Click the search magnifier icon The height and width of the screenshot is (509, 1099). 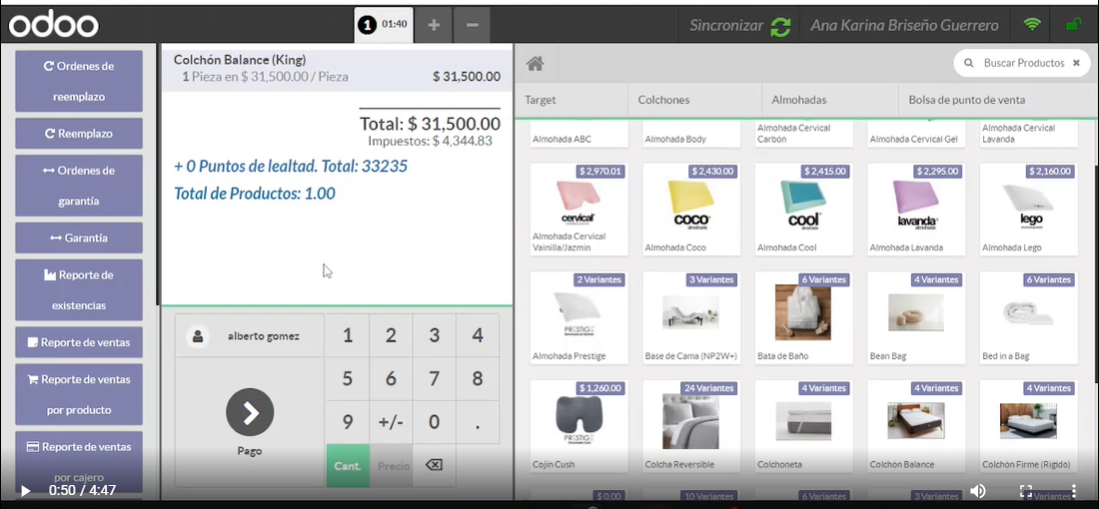click(969, 63)
